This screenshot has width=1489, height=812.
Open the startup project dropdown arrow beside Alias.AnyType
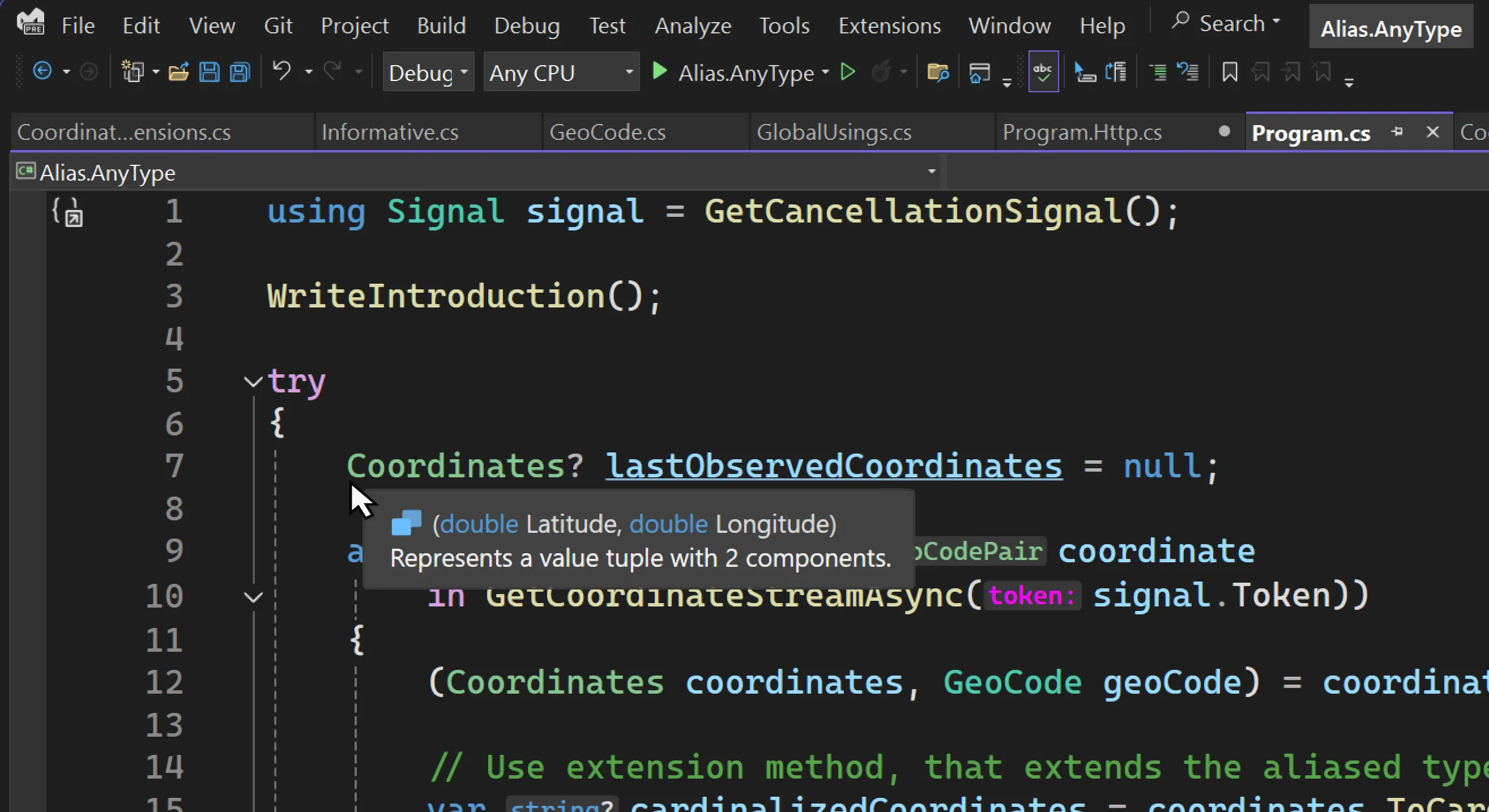coord(825,72)
